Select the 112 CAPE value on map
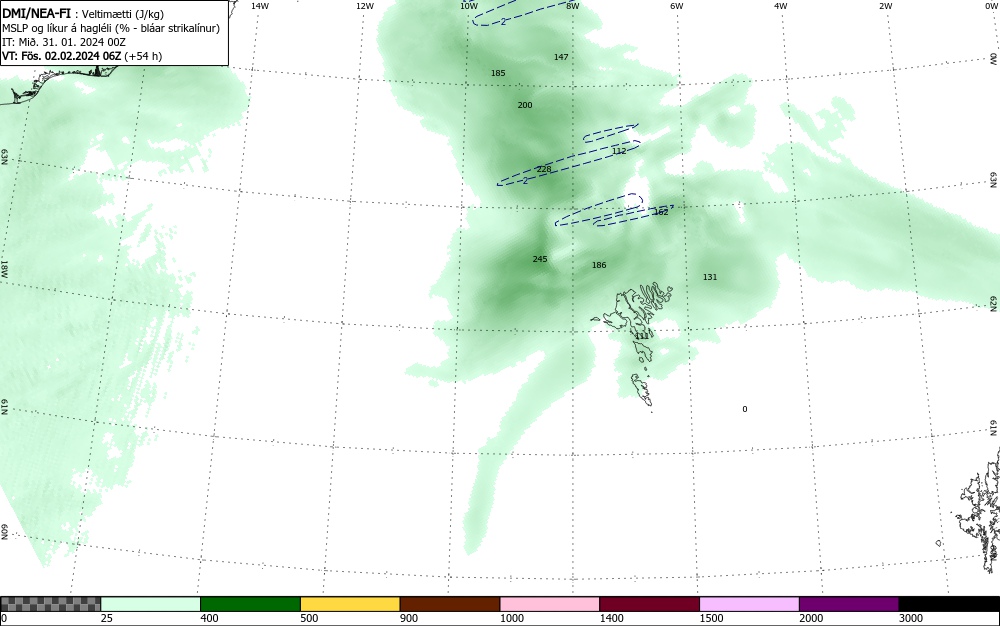The width and height of the screenshot is (1000, 626). point(619,151)
